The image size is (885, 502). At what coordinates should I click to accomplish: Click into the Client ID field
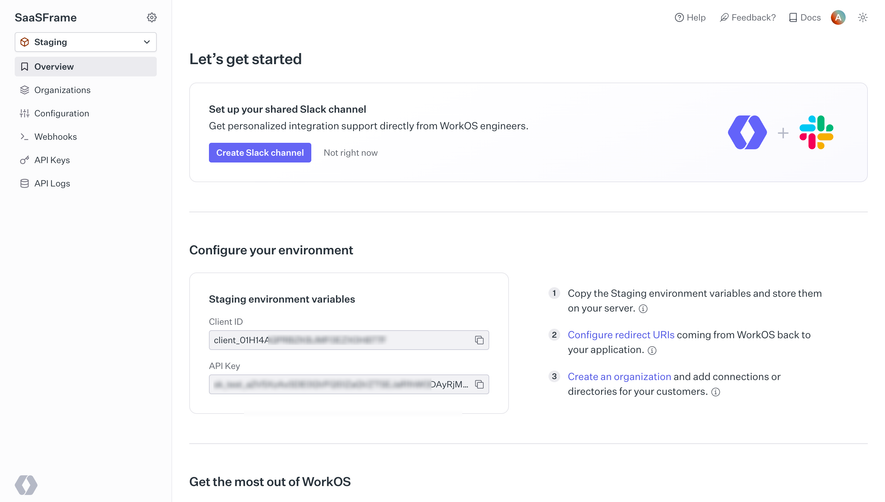[349, 340]
